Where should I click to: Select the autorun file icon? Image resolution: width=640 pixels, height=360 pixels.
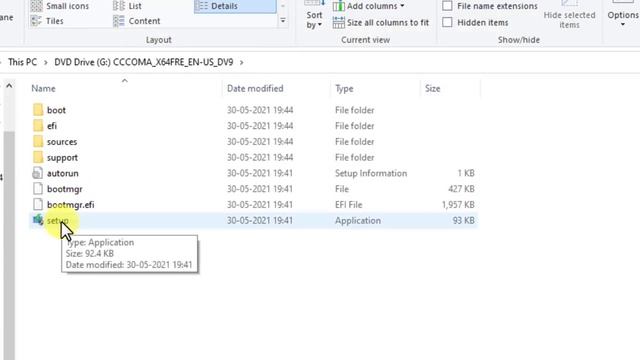[x=38, y=173]
